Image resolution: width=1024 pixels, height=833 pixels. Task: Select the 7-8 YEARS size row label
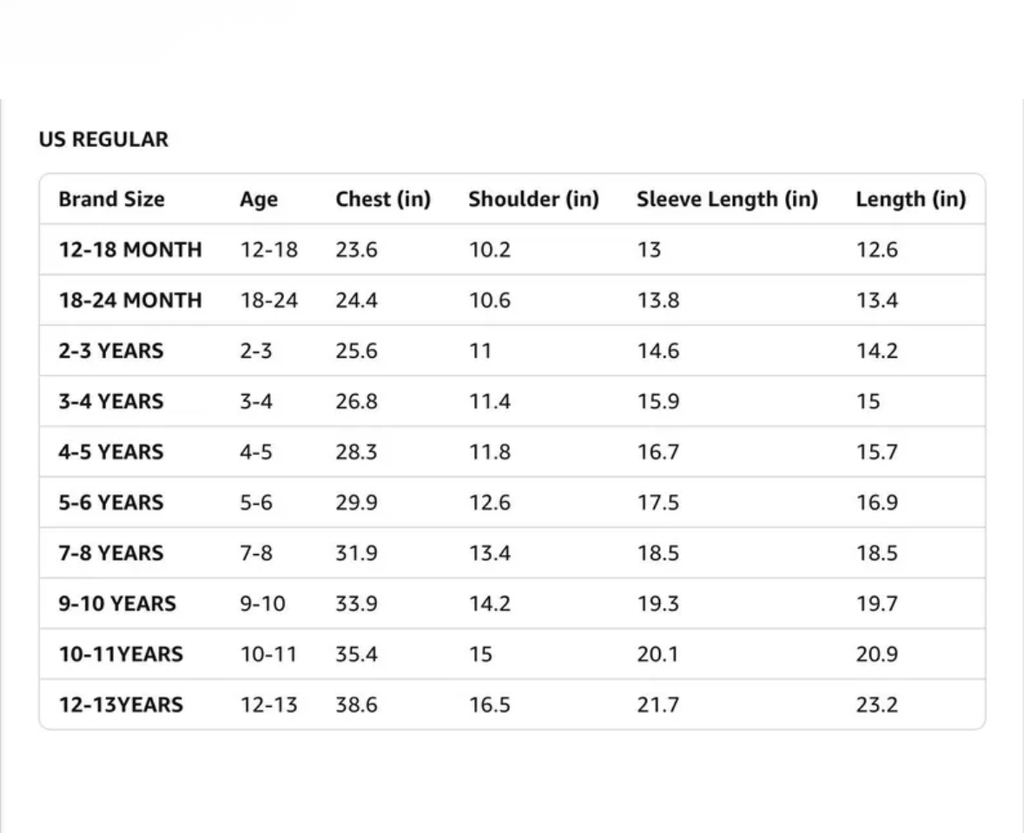point(111,553)
